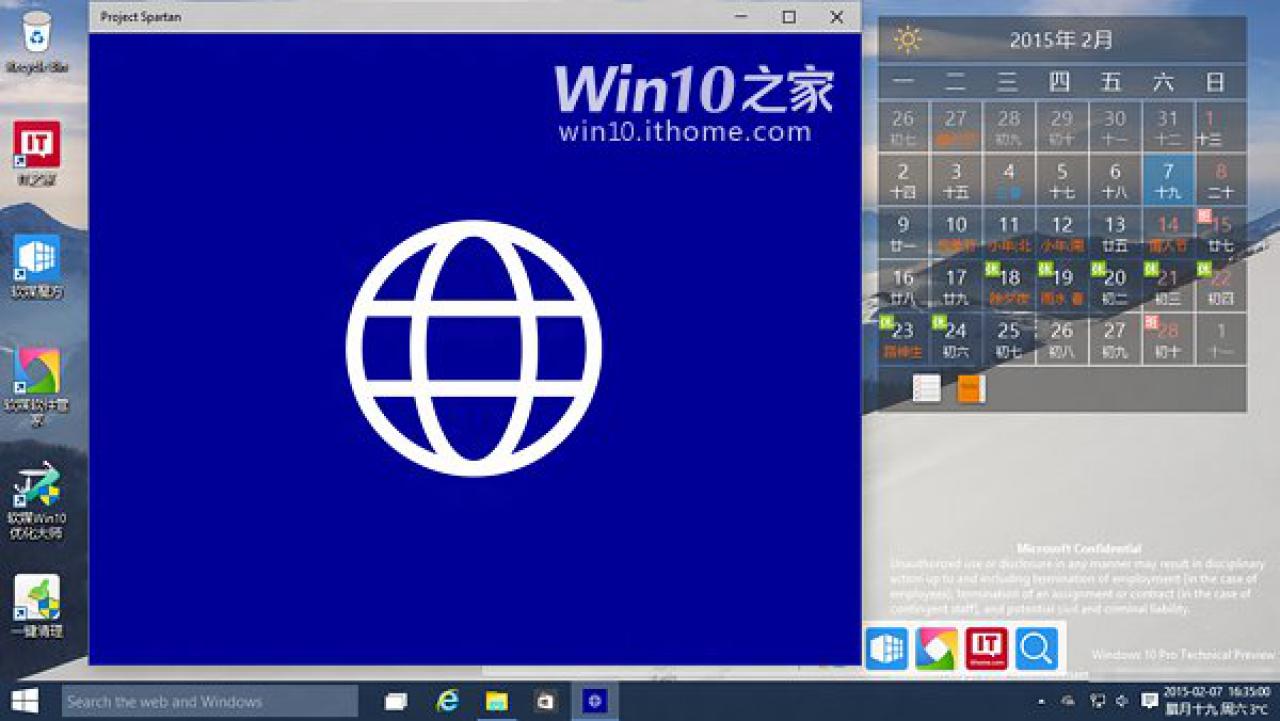Open Task View from the taskbar

pyautogui.click(x=396, y=701)
